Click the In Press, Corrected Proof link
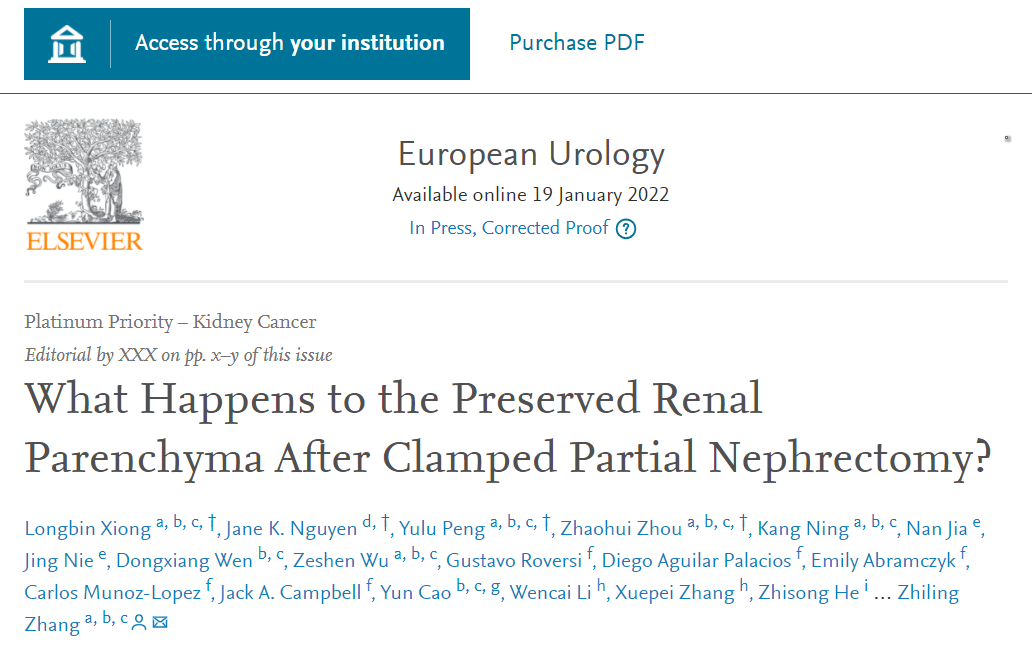Viewport: 1032px width, 659px height. tap(509, 228)
